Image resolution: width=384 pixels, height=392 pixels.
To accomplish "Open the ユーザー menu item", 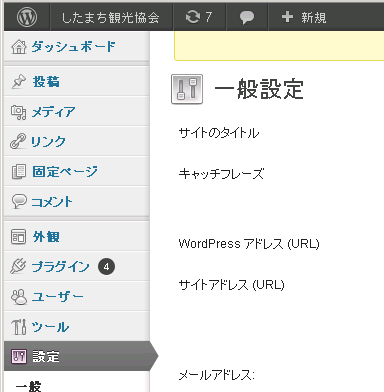I will tap(57, 297).
